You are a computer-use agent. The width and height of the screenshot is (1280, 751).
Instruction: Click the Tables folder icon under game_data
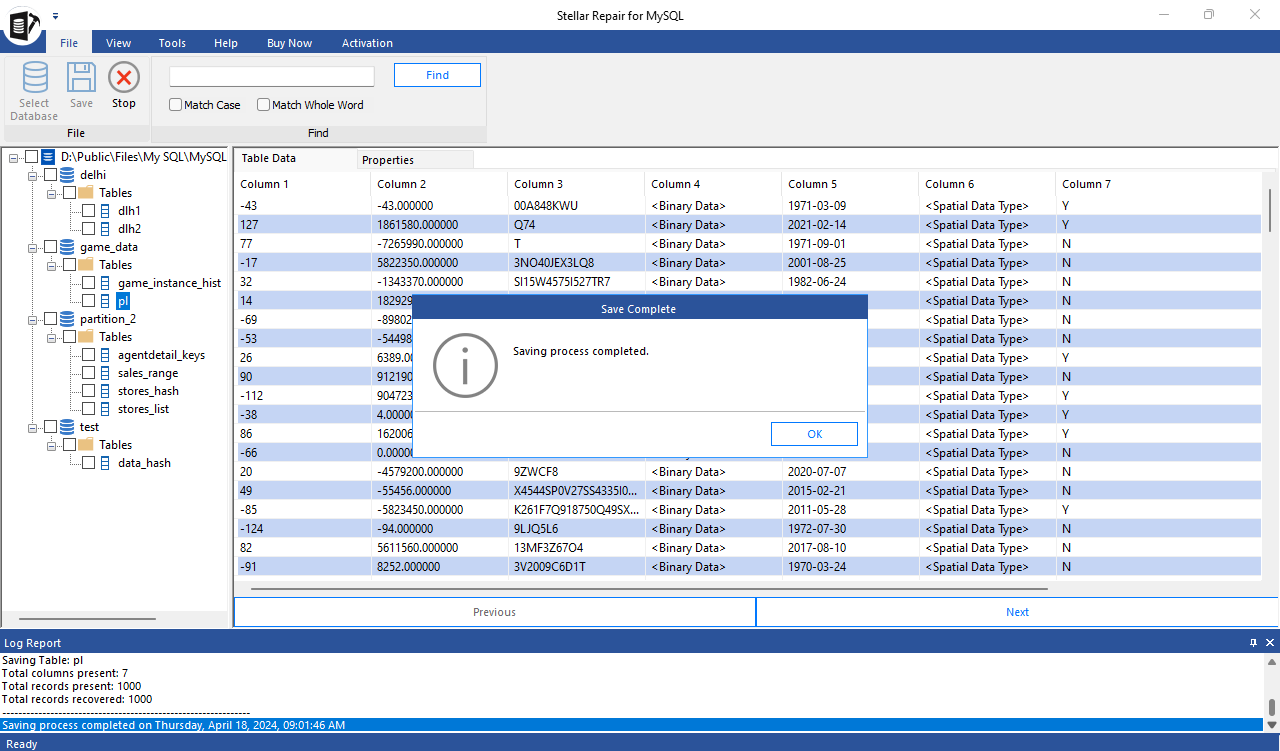tap(86, 265)
